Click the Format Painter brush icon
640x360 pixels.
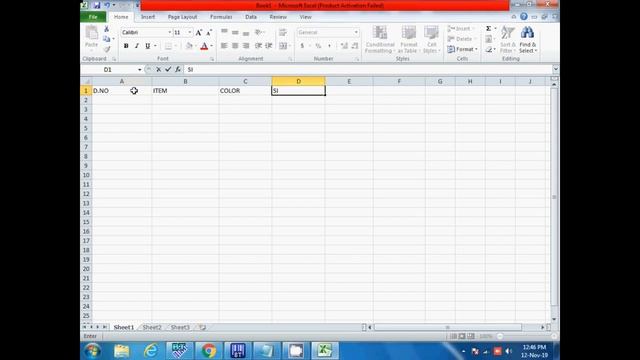pyautogui.click(x=107, y=49)
